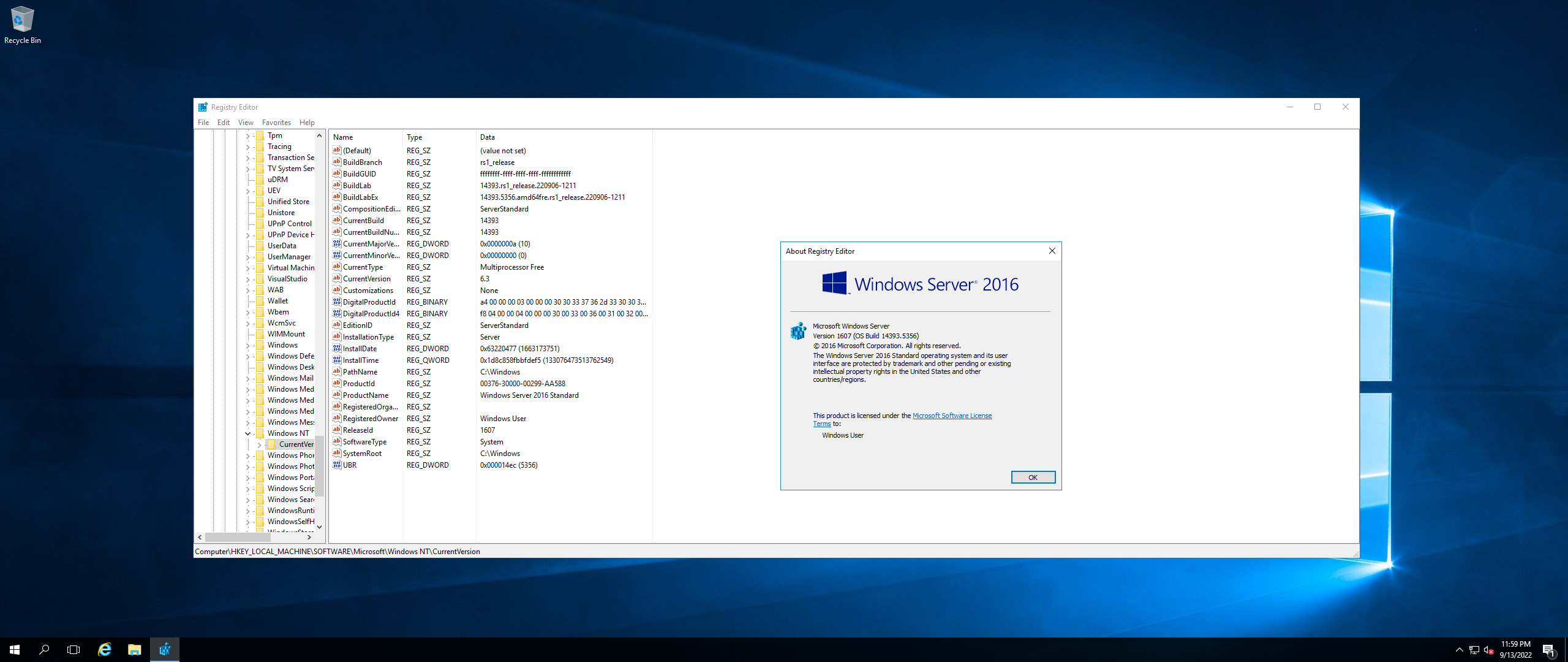Select the VisualStudio key in tree
Image resolution: width=1568 pixels, height=662 pixels.
pyautogui.click(x=287, y=279)
